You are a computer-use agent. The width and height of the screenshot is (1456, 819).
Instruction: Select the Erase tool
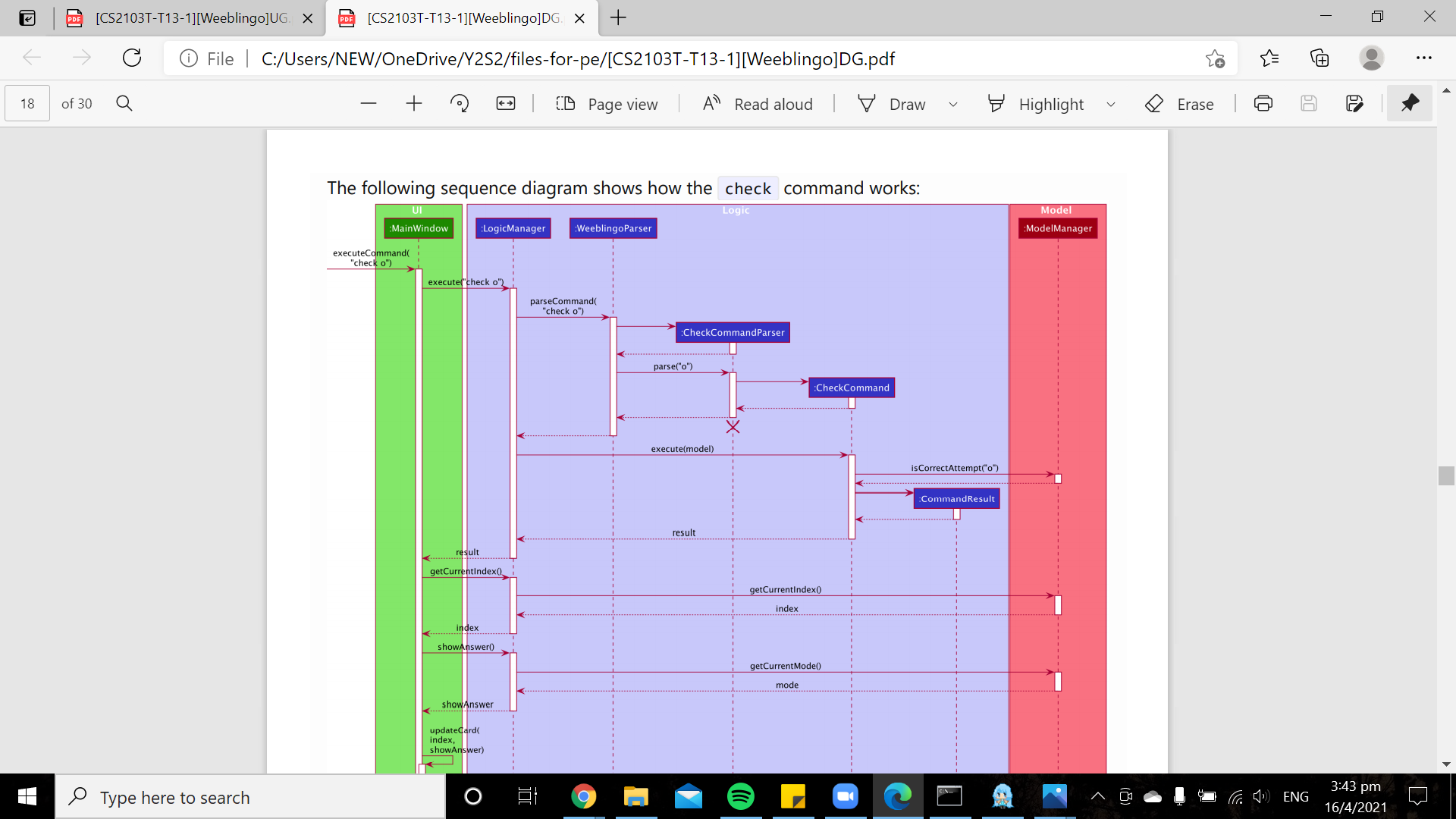(x=1180, y=104)
